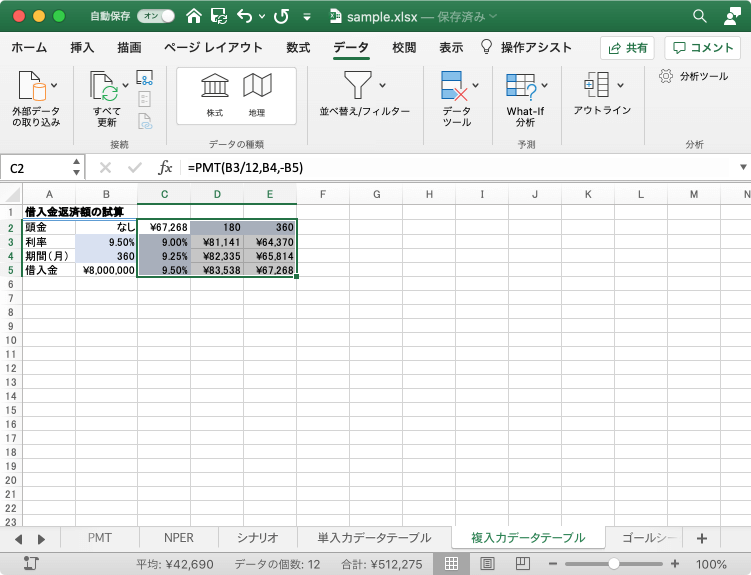Open the Customize Quick Access Toolbar dropdown
751x575 pixels.
(307, 17)
